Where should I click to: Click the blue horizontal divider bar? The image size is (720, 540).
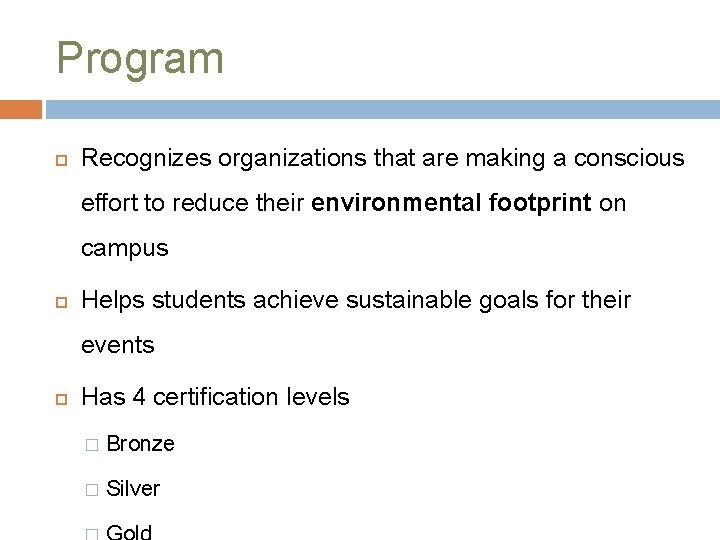coord(383,109)
